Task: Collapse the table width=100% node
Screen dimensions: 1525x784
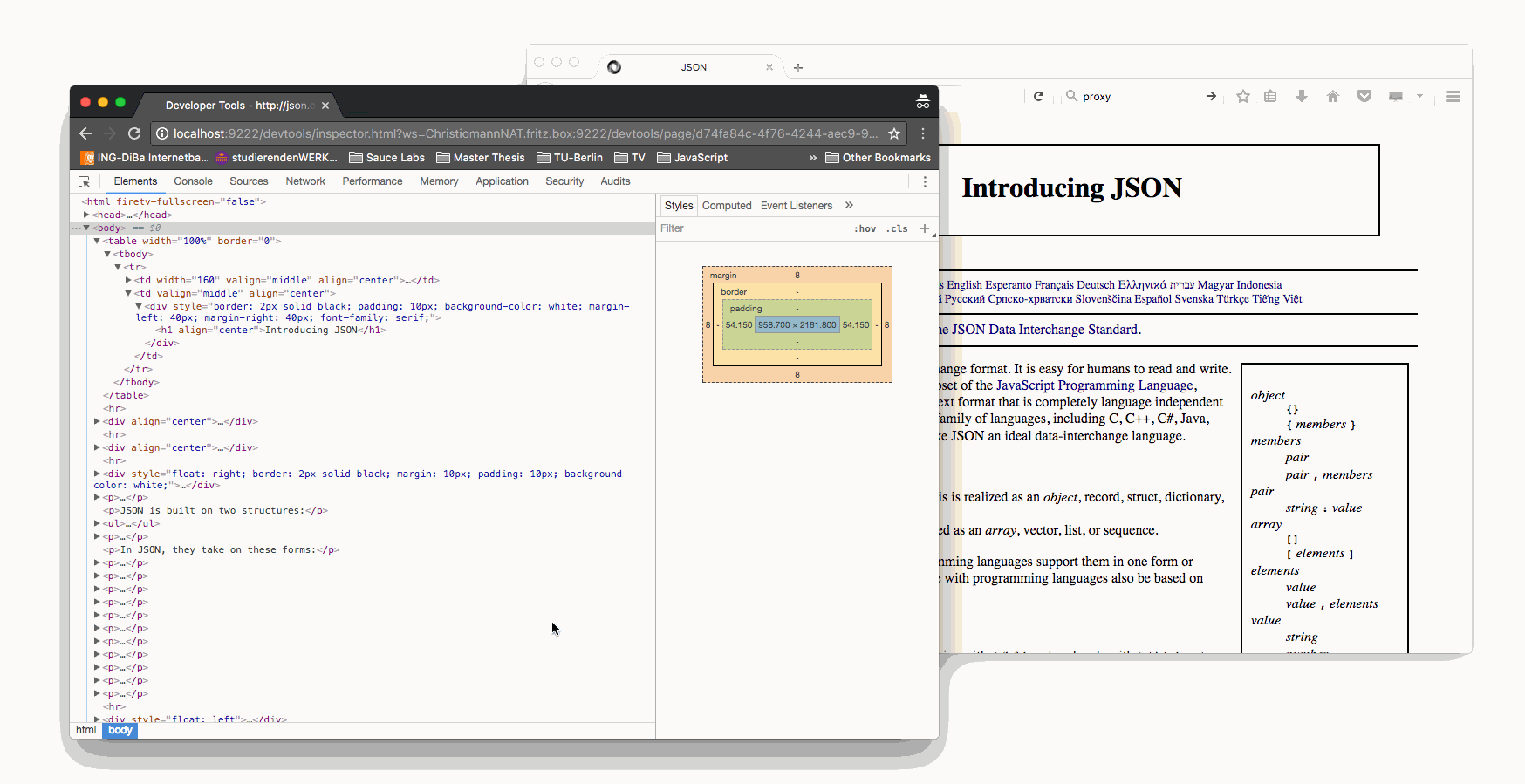Action: (97, 241)
